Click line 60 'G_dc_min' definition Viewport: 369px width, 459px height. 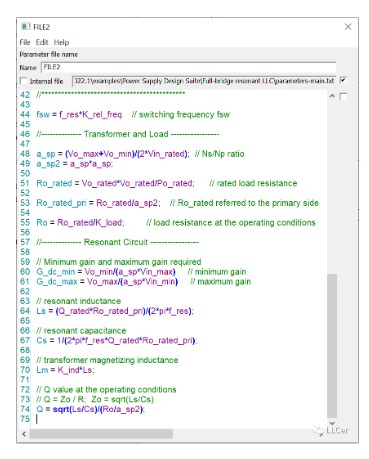pos(106,272)
